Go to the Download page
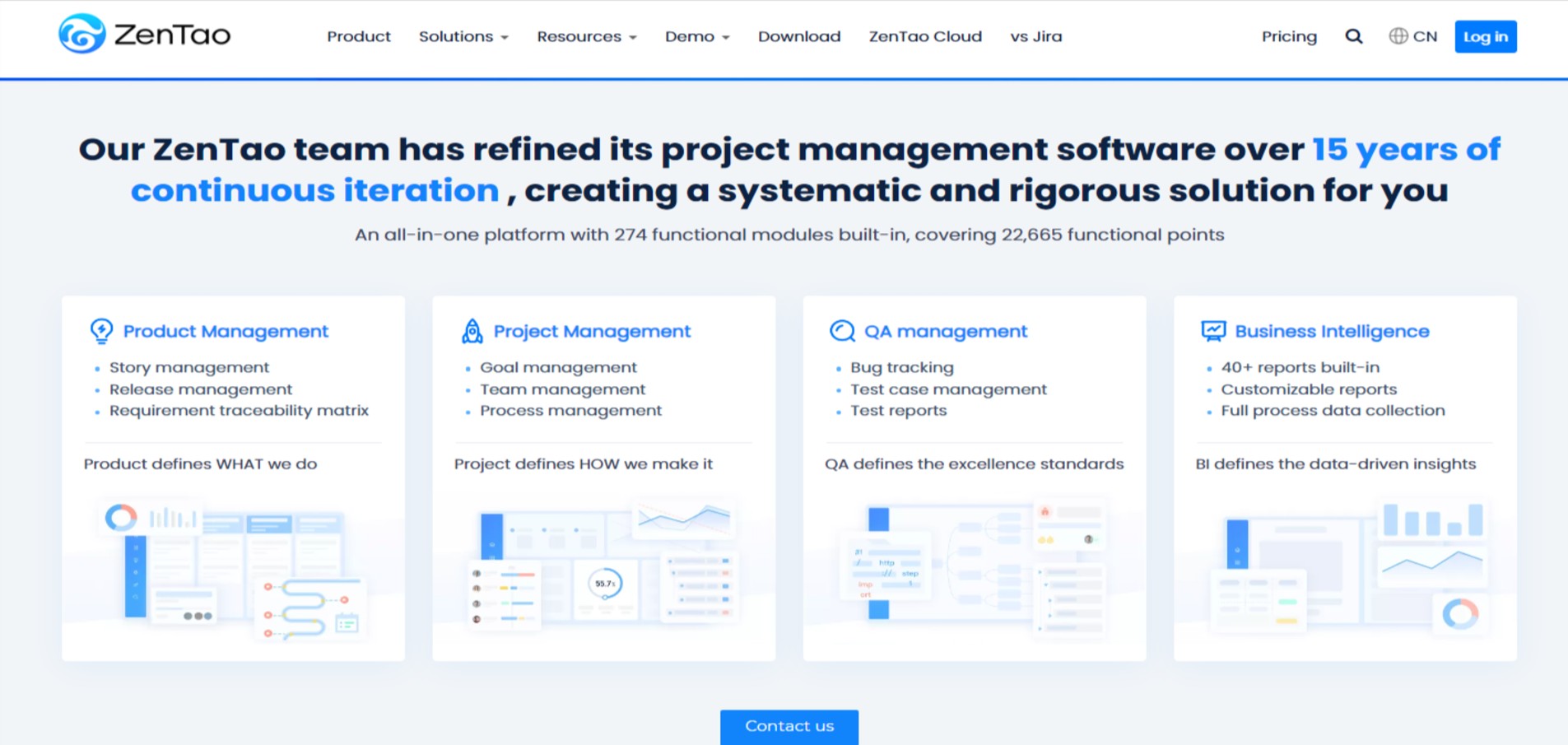 click(799, 36)
